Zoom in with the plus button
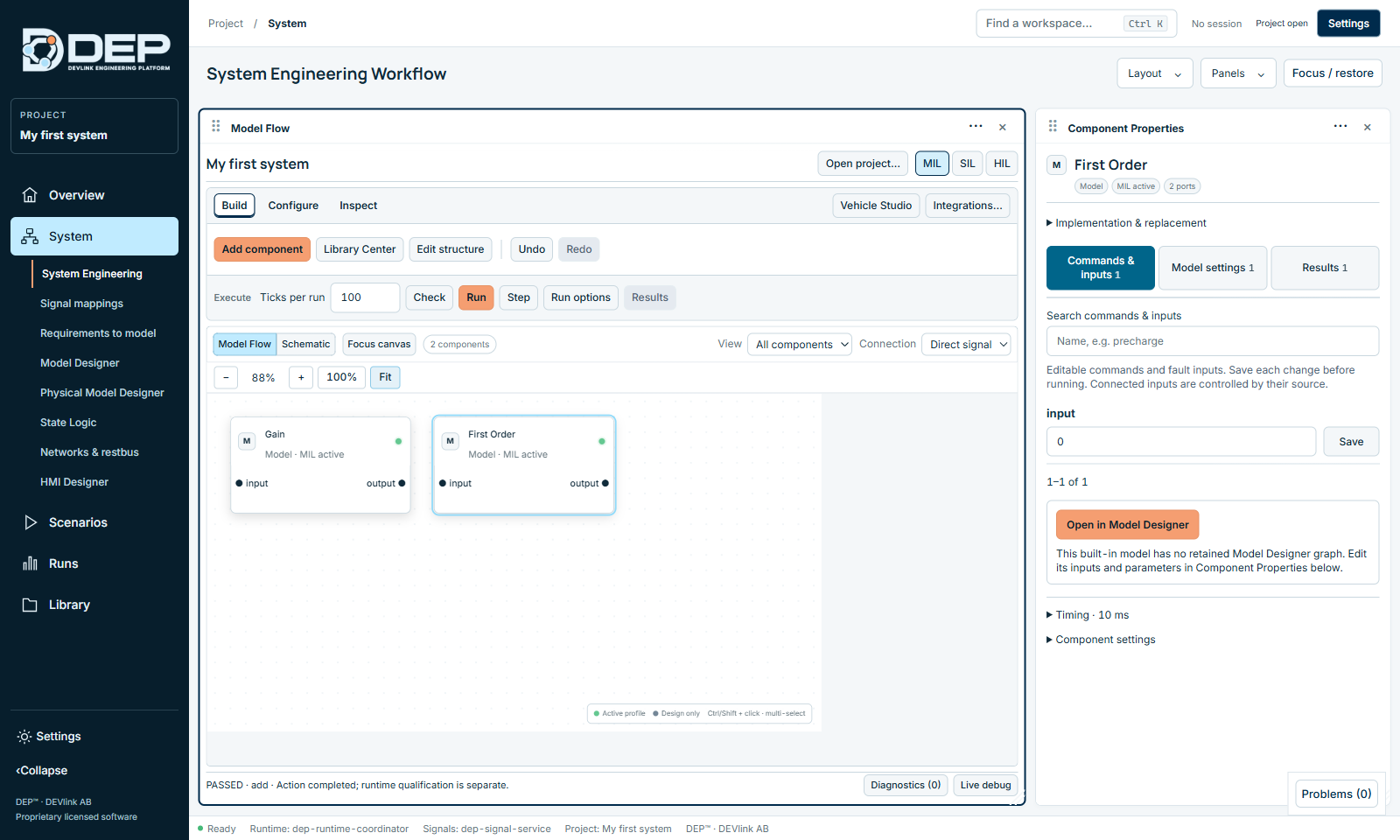This screenshot has height=840, width=1400. pyautogui.click(x=301, y=377)
